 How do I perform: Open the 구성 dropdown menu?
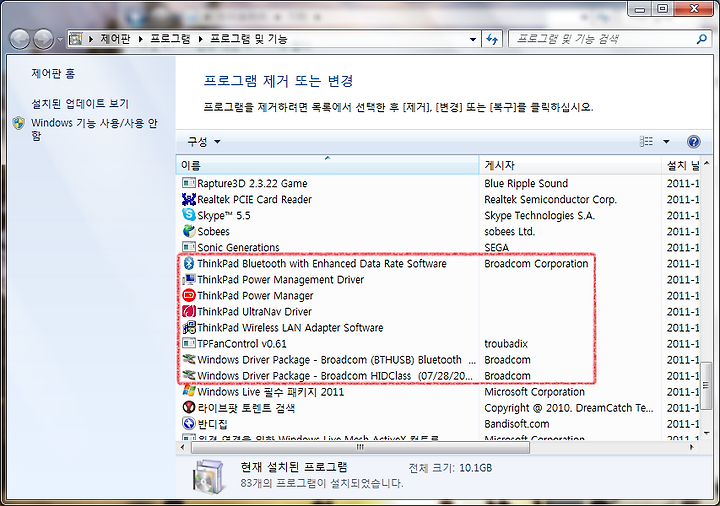click(x=204, y=141)
